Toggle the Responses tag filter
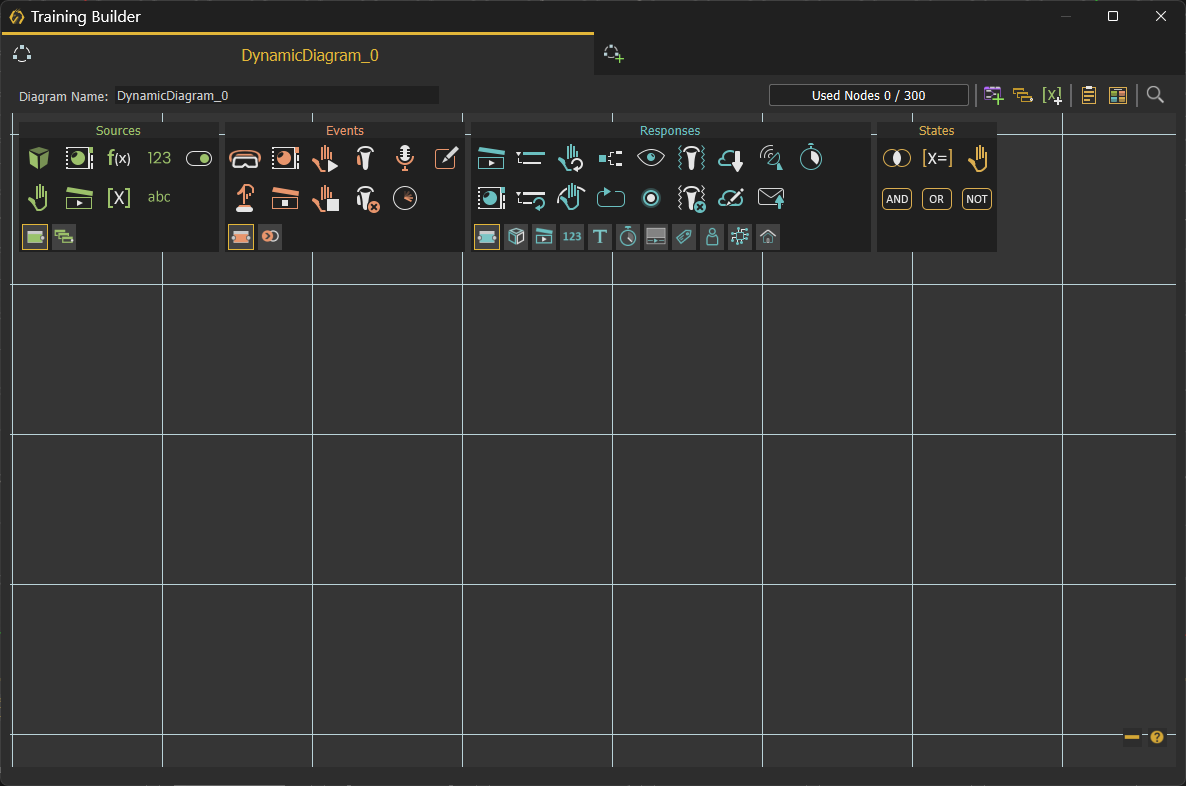 point(684,237)
